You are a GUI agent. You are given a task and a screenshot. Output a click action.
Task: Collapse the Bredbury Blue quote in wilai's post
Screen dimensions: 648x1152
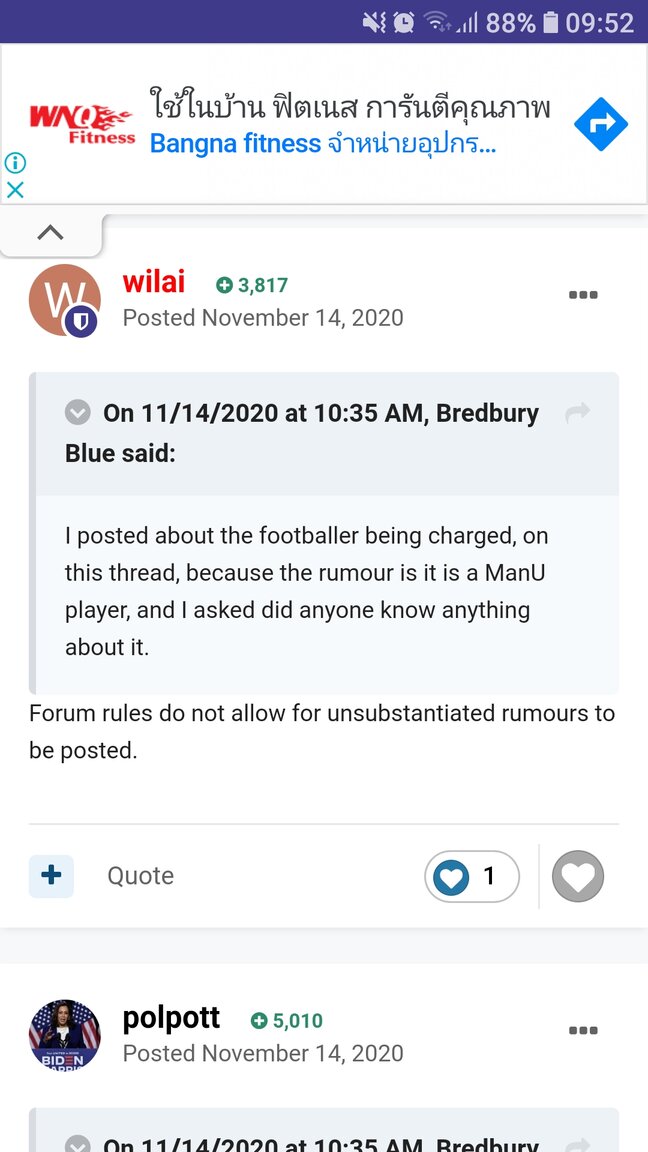(77, 412)
